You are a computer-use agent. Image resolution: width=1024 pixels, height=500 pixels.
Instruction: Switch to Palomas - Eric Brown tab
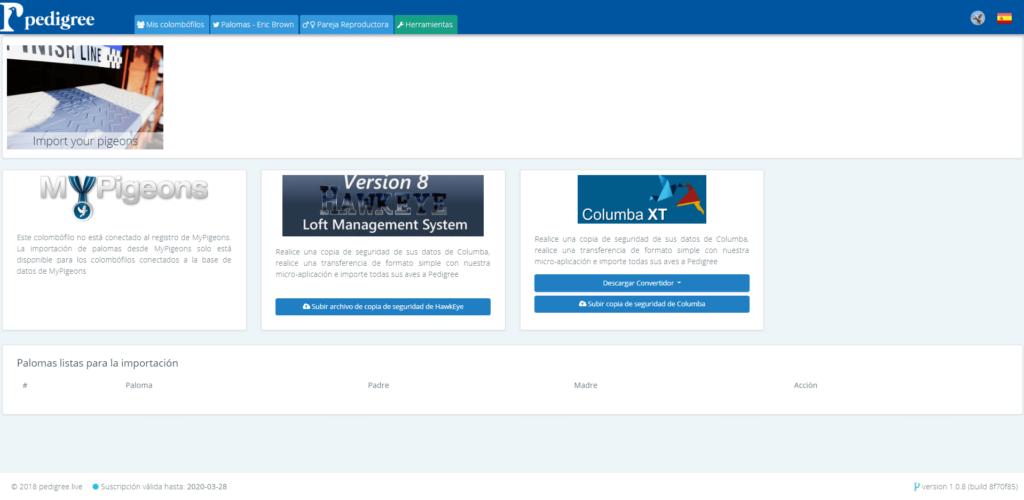click(x=254, y=24)
